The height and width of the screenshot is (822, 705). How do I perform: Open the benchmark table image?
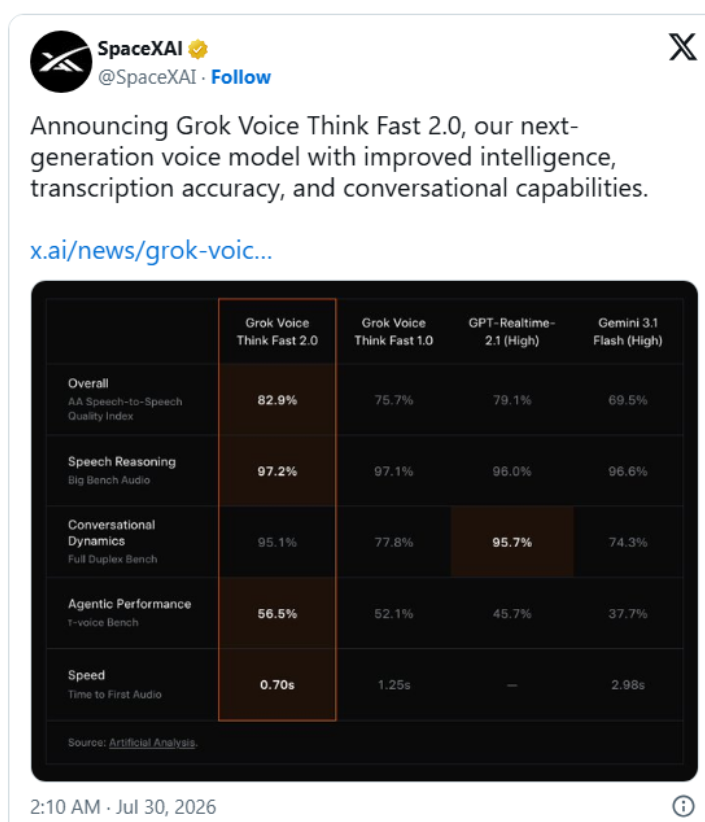(364, 531)
